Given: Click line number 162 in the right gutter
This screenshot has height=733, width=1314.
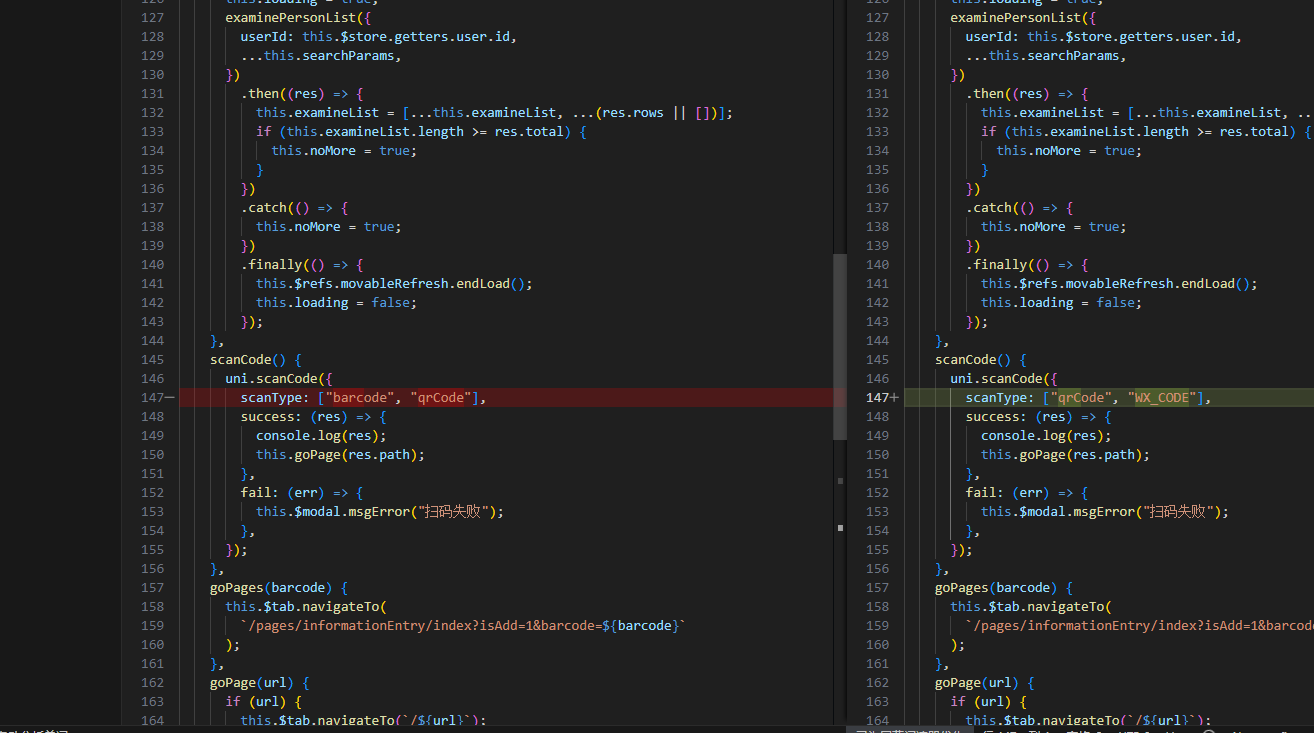Looking at the screenshot, I should point(877,683).
